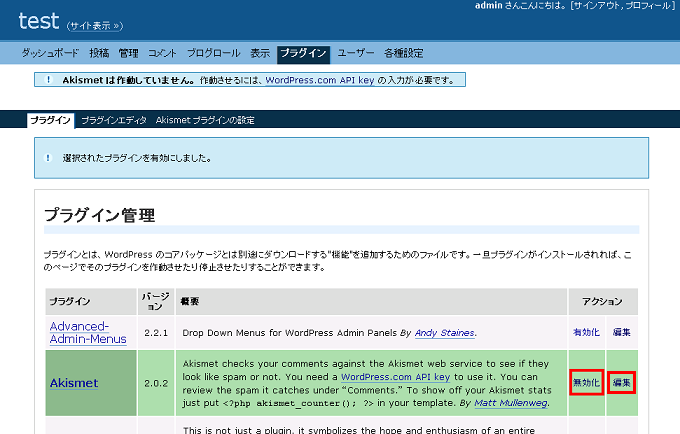This screenshot has height=434, width=680.
Task: Click 編集 in the Advanced-Admin-Menus row
Action: [x=621, y=333]
